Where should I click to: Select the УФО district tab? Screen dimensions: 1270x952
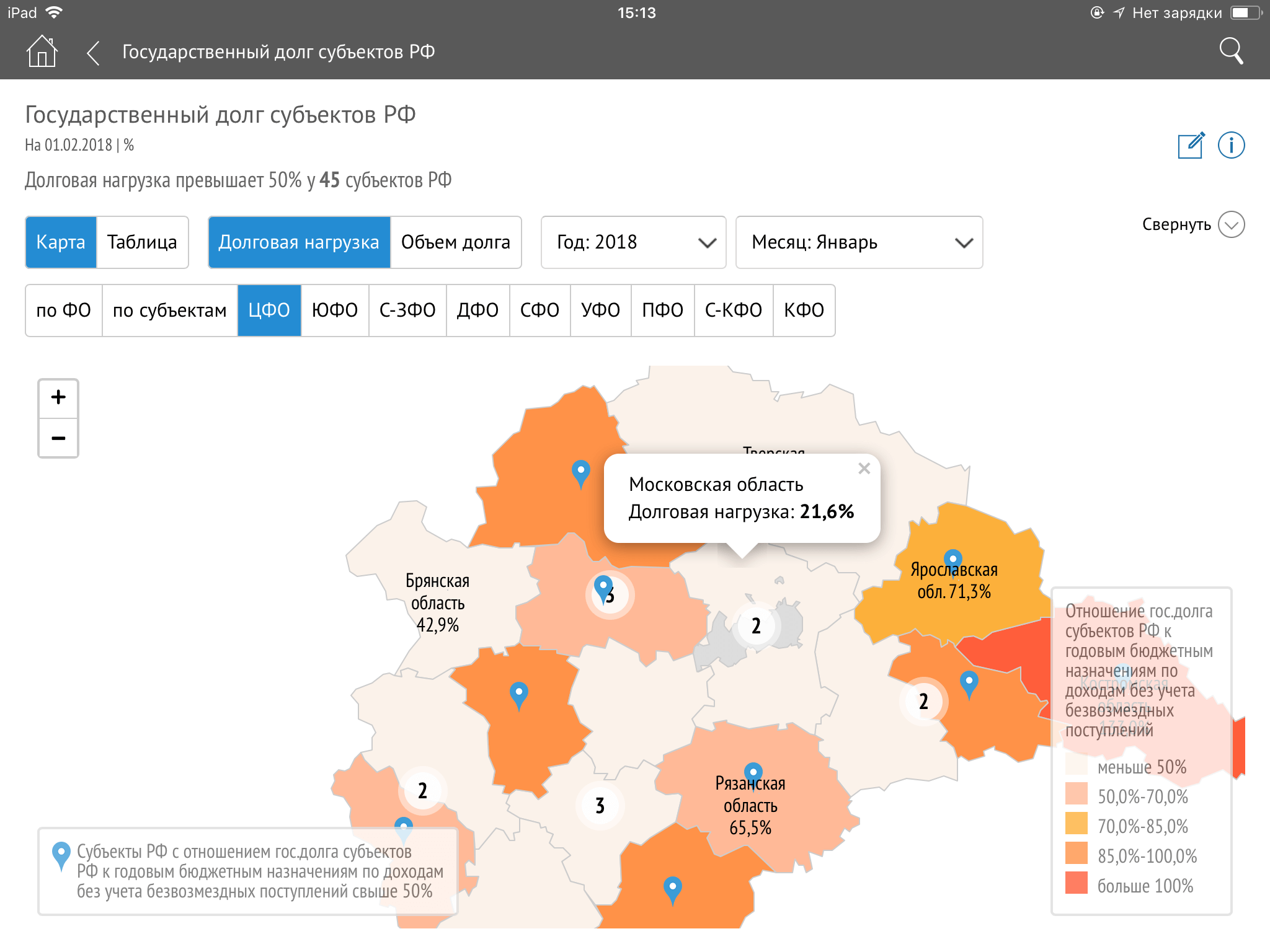coord(600,311)
